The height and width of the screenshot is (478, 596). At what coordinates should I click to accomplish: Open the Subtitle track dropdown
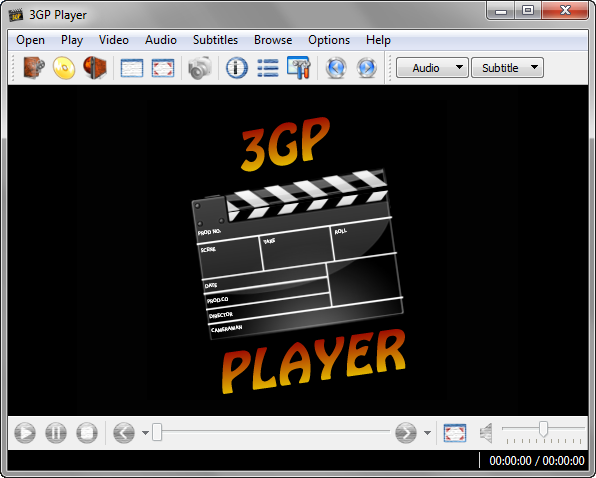pos(507,68)
